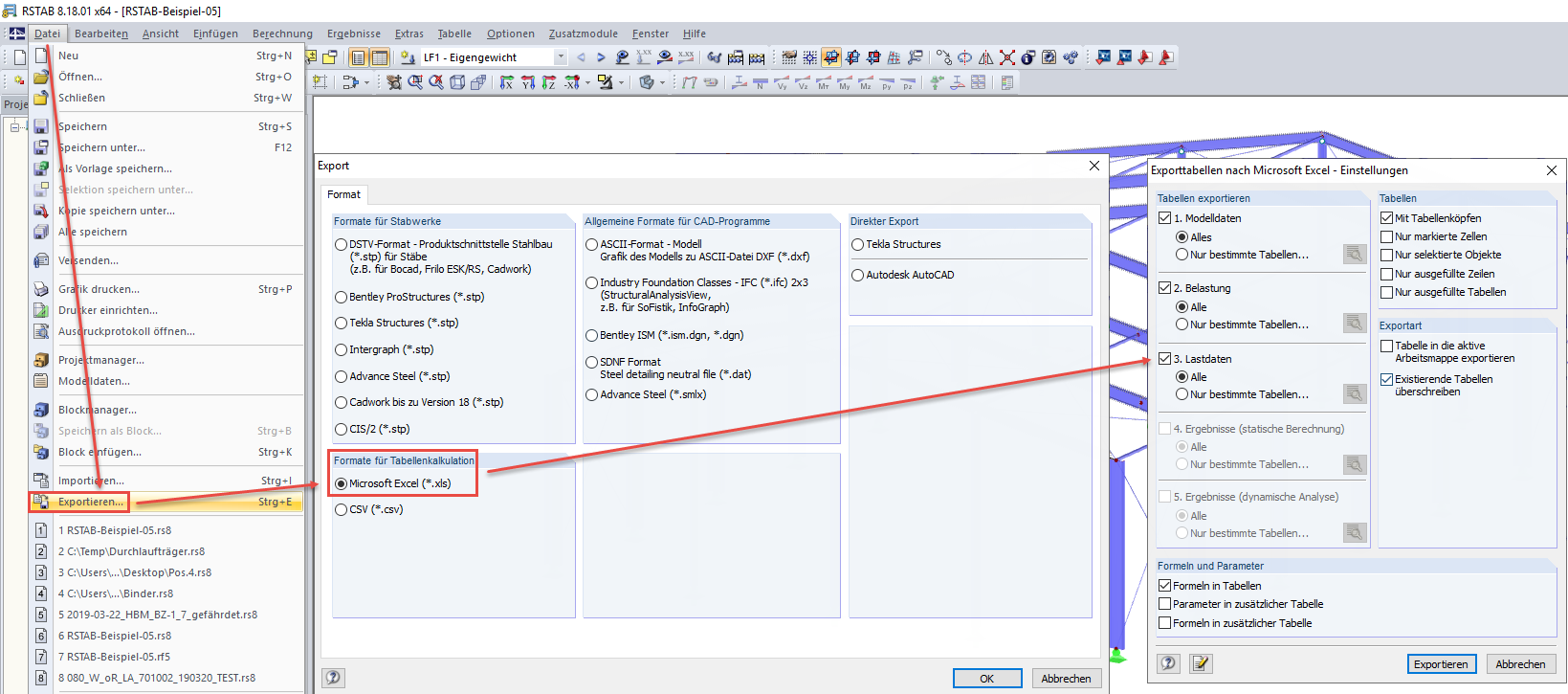Toggle the 3. Lastdaten checkbox
Viewport: 1568px width, 694px height.
(1164, 359)
